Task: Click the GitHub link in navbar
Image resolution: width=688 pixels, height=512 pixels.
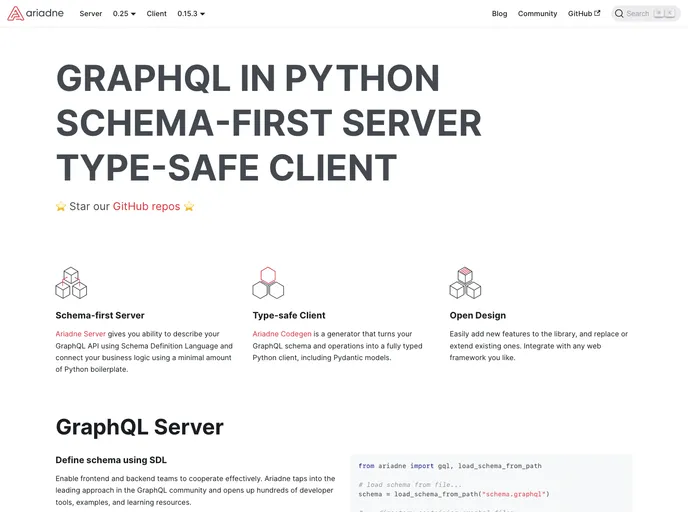Action: click(580, 14)
